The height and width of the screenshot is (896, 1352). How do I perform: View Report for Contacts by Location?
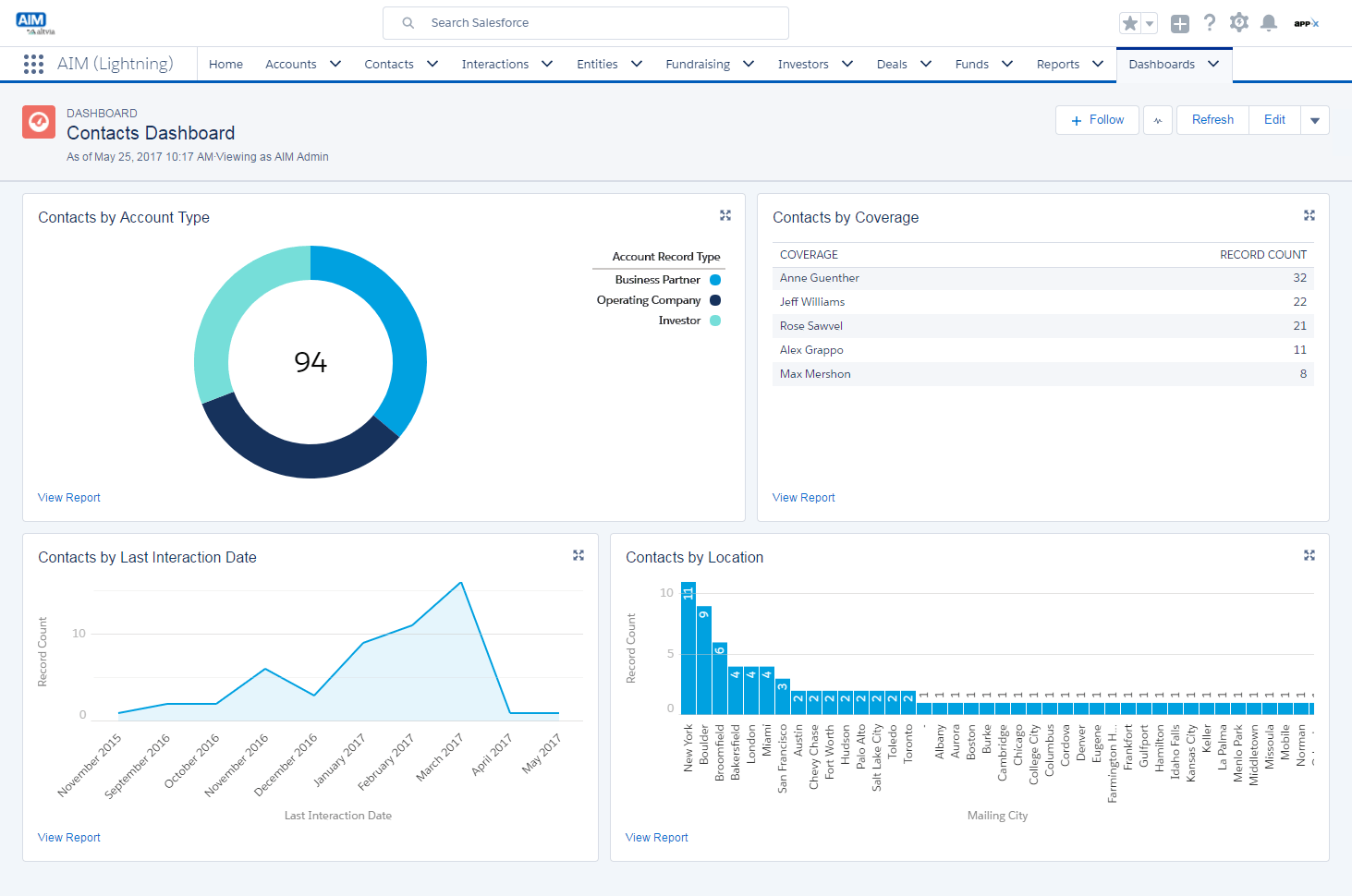click(657, 838)
